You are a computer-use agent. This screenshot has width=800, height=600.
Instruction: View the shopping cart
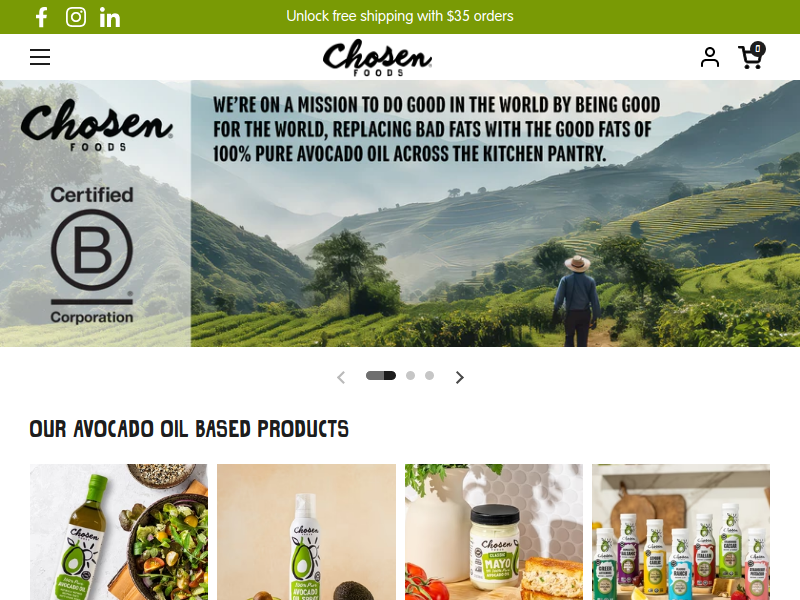pos(751,56)
